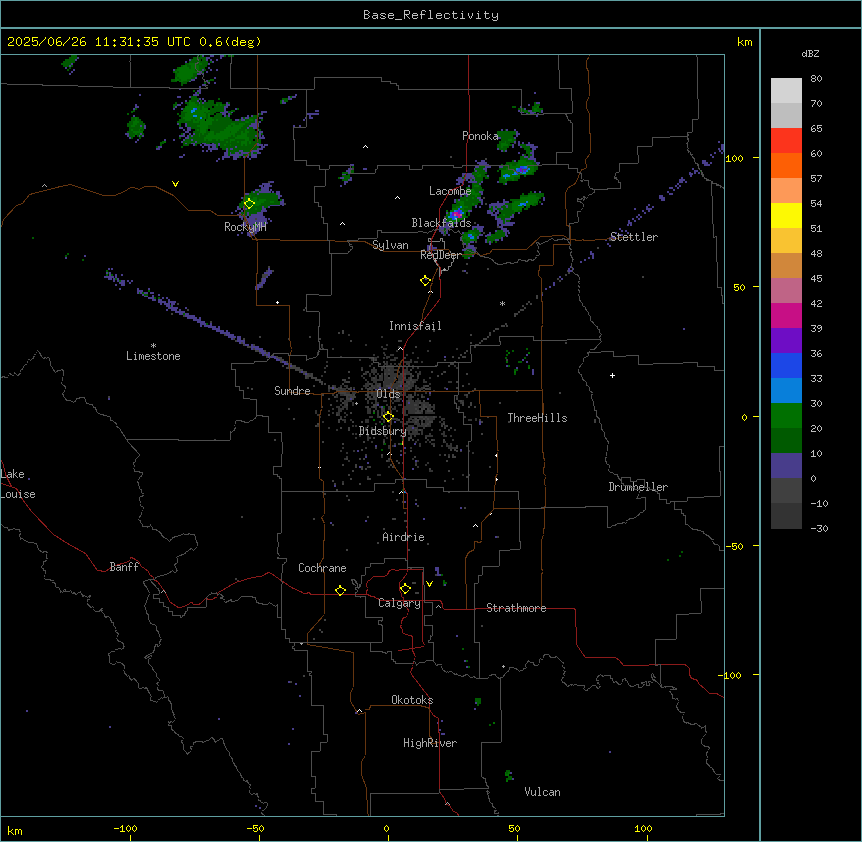The width and height of the screenshot is (862, 842).
Task: Click the Ponoka city label
Action: [x=480, y=136]
